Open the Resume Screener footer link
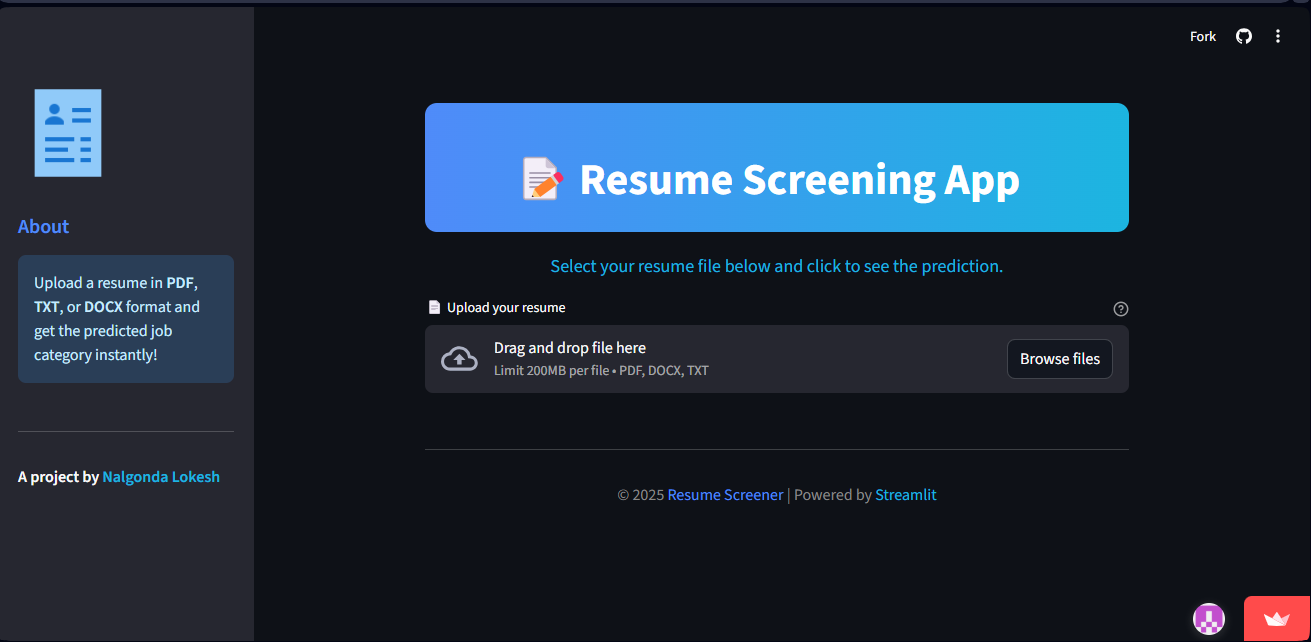The width and height of the screenshot is (1311, 642). 725,495
